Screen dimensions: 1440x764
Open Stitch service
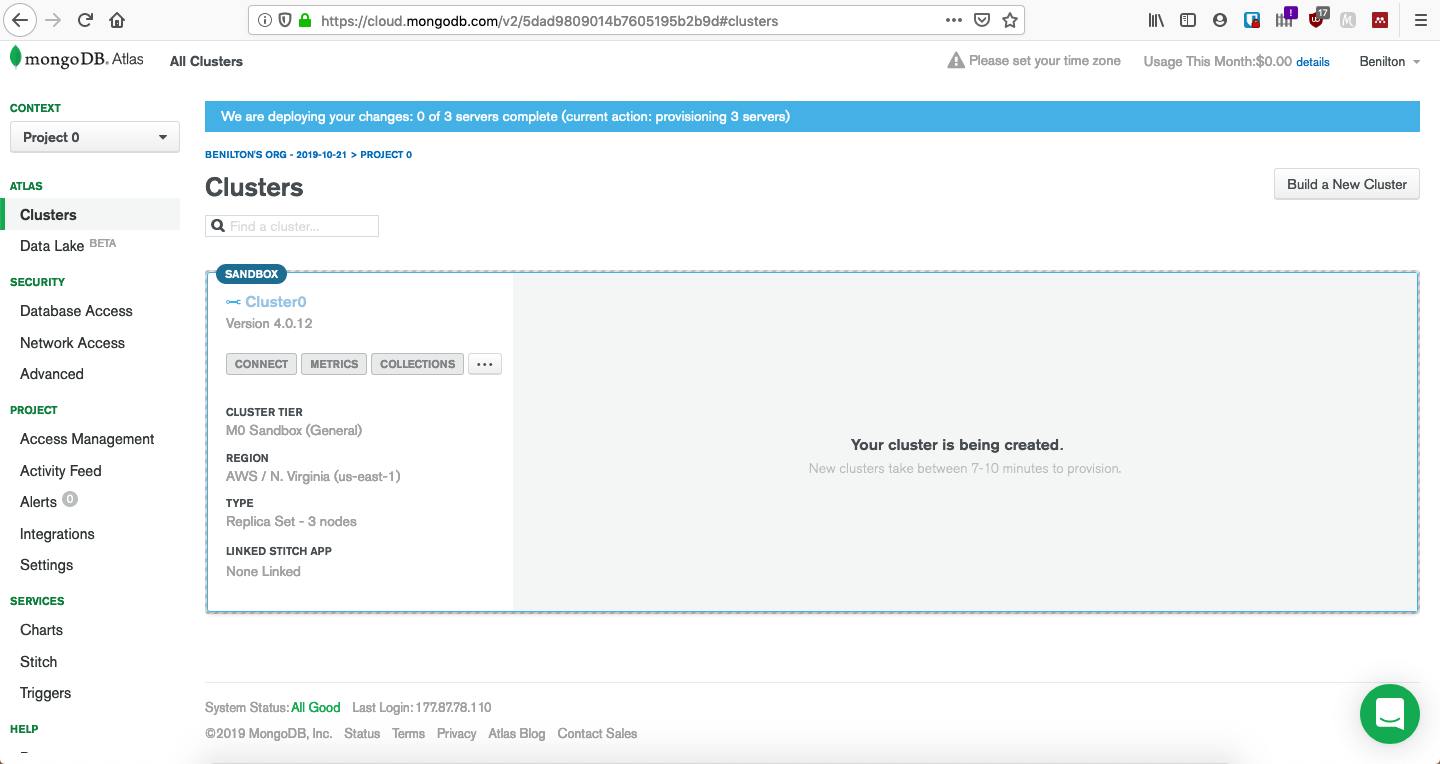(39, 662)
